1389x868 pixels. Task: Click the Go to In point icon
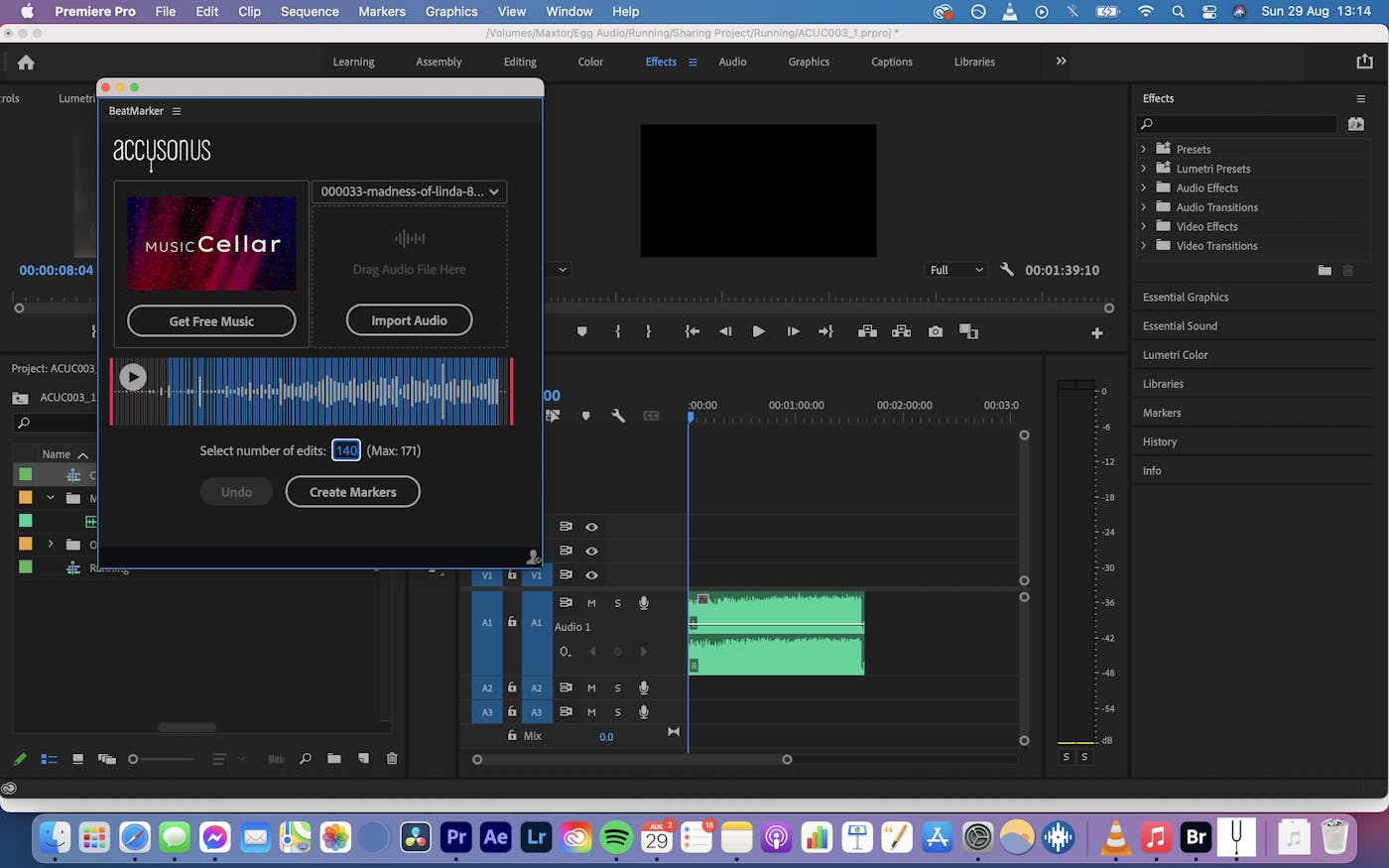tap(693, 331)
